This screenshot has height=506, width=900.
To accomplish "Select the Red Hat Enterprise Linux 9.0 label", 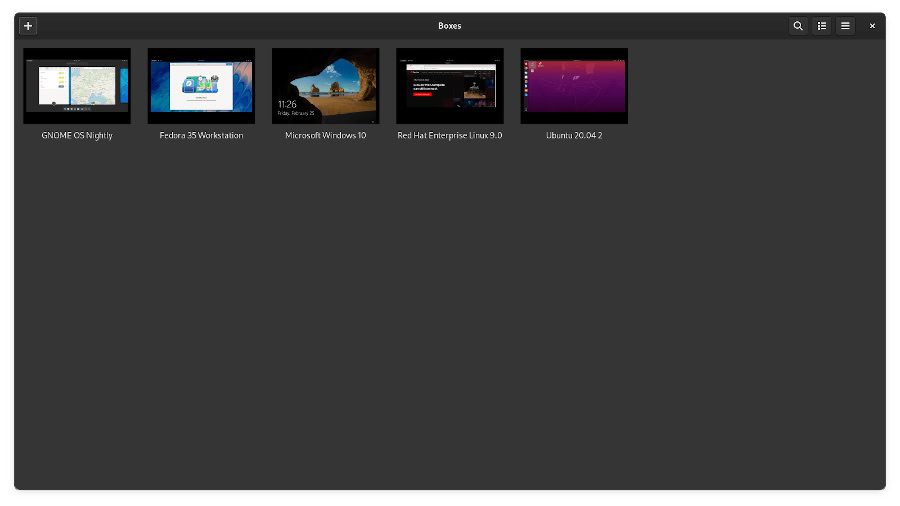I will coord(450,135).
